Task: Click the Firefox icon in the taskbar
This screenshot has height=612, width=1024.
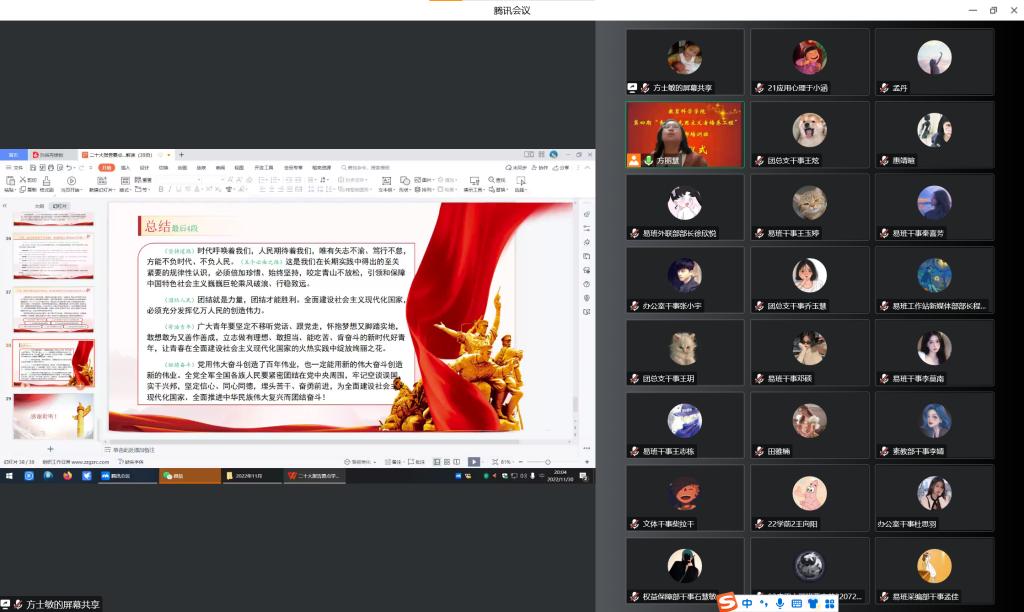Action: (x=68, y=476)
